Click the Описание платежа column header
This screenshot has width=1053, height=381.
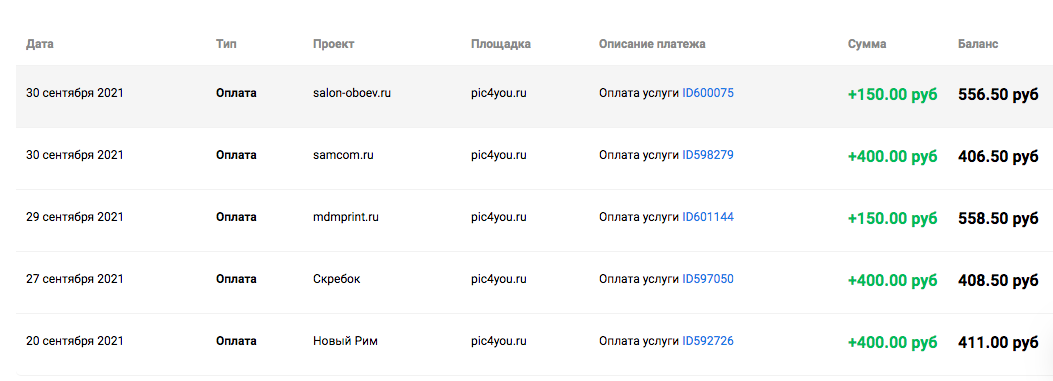pyautogui.click(x=652, y=44)
